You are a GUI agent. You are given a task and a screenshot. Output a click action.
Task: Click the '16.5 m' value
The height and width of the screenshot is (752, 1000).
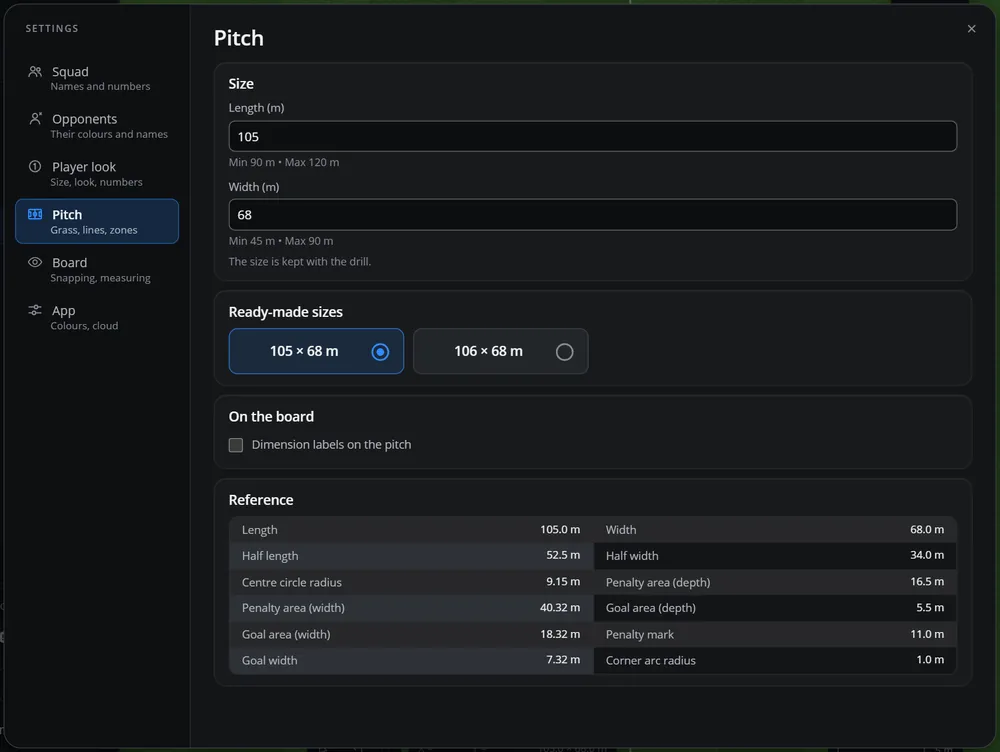[x=927, y=582]
